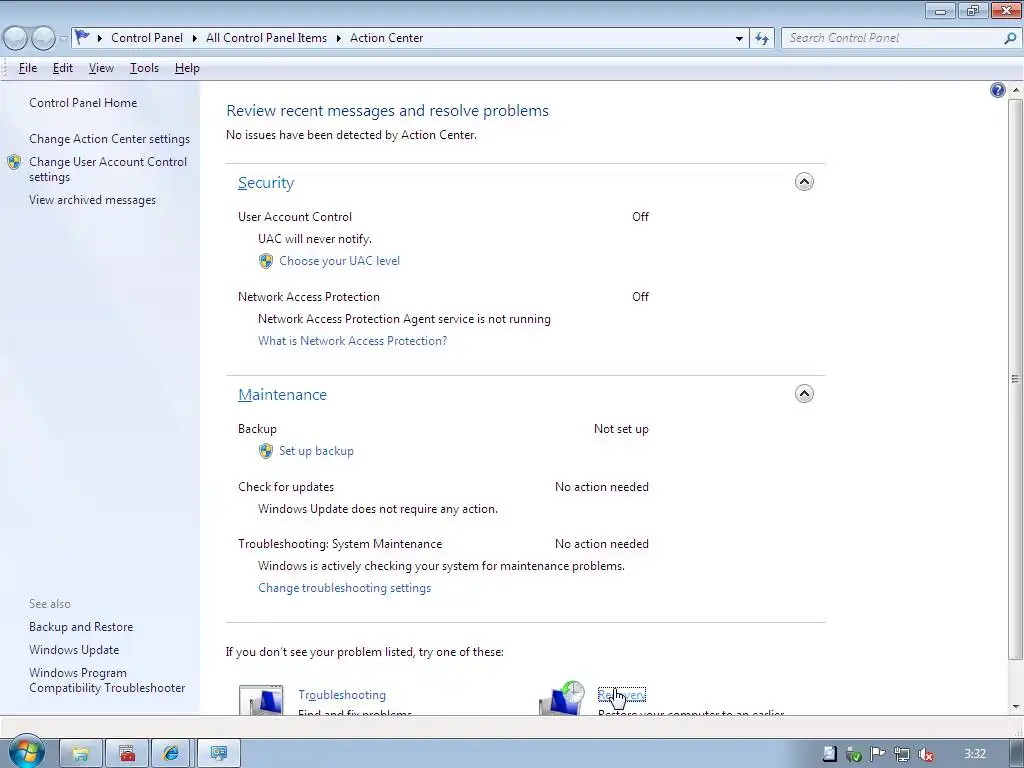Viewport: 1024px width, 768px height.
Task: Click the Show desktop strip
Action: point(1017,754)
